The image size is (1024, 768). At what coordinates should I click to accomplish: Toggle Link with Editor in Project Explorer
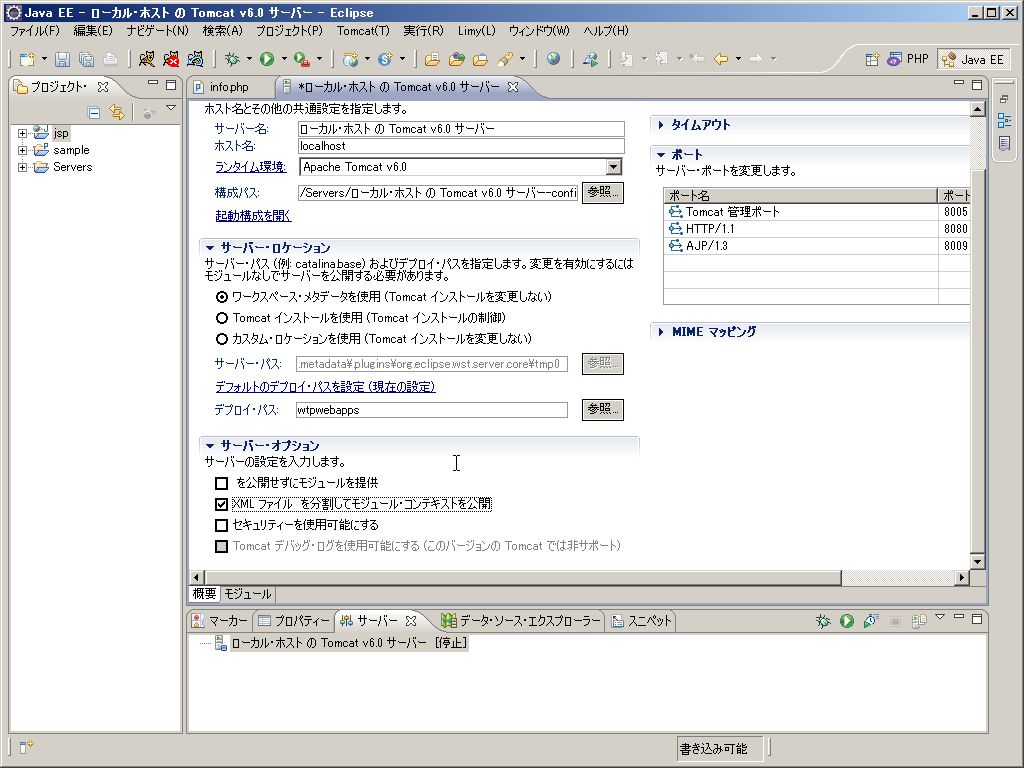pos(117,112)
